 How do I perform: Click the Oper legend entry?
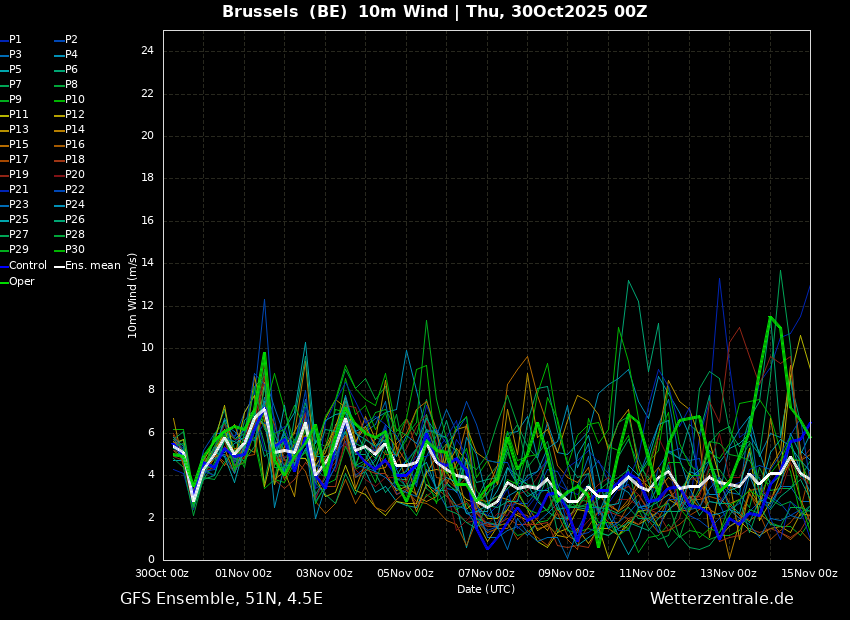tap(18, 281)
